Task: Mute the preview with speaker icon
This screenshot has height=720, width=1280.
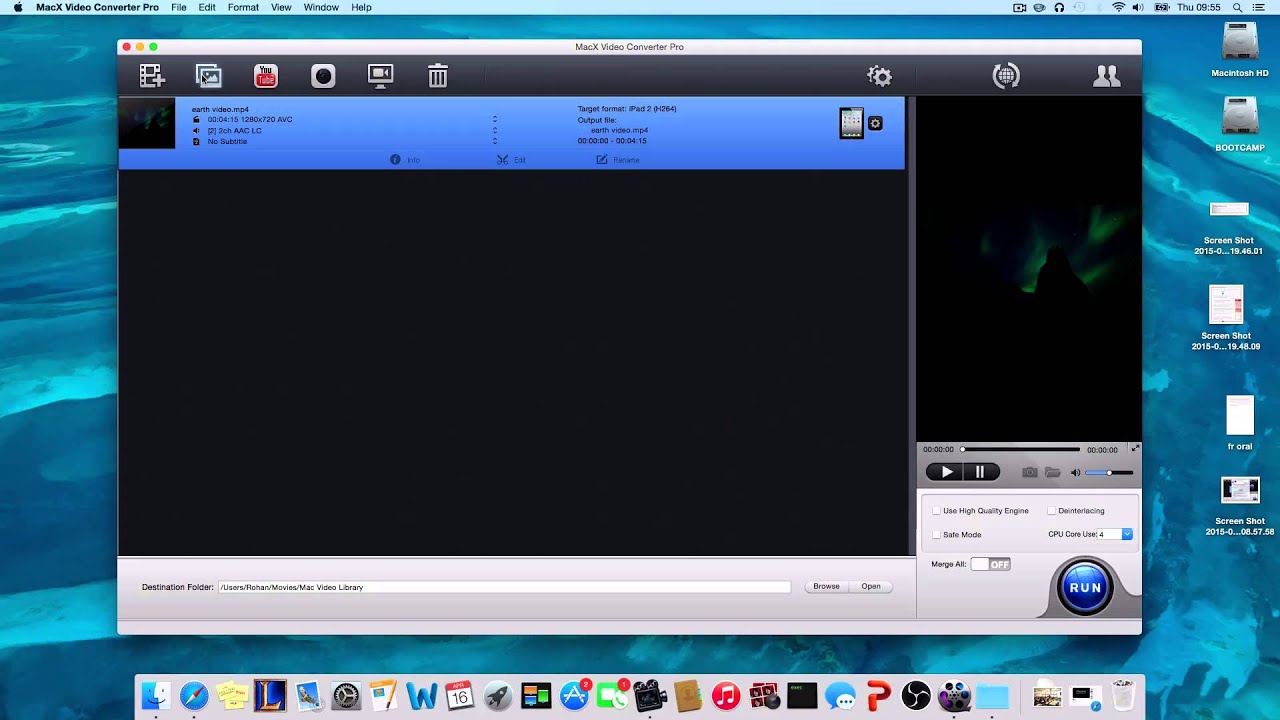Action: [1076, 472]
